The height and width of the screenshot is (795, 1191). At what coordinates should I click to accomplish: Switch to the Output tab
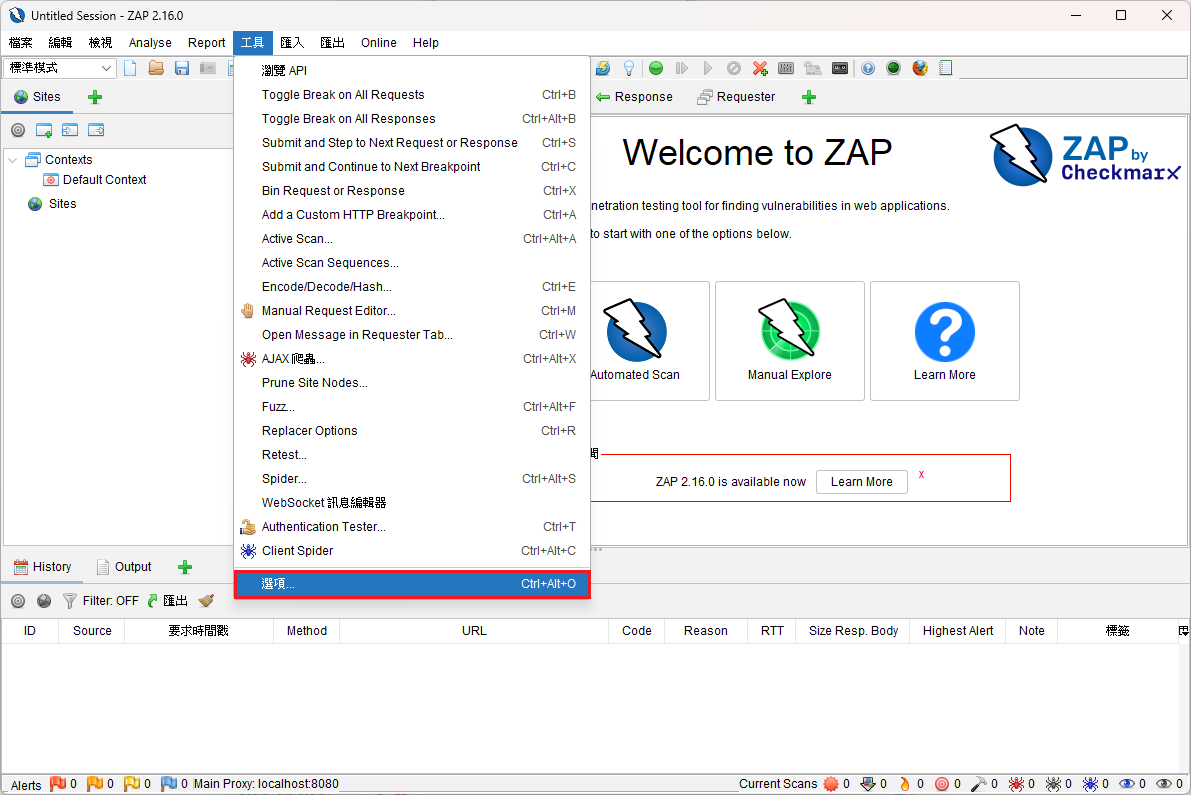(x=131, y=566)
